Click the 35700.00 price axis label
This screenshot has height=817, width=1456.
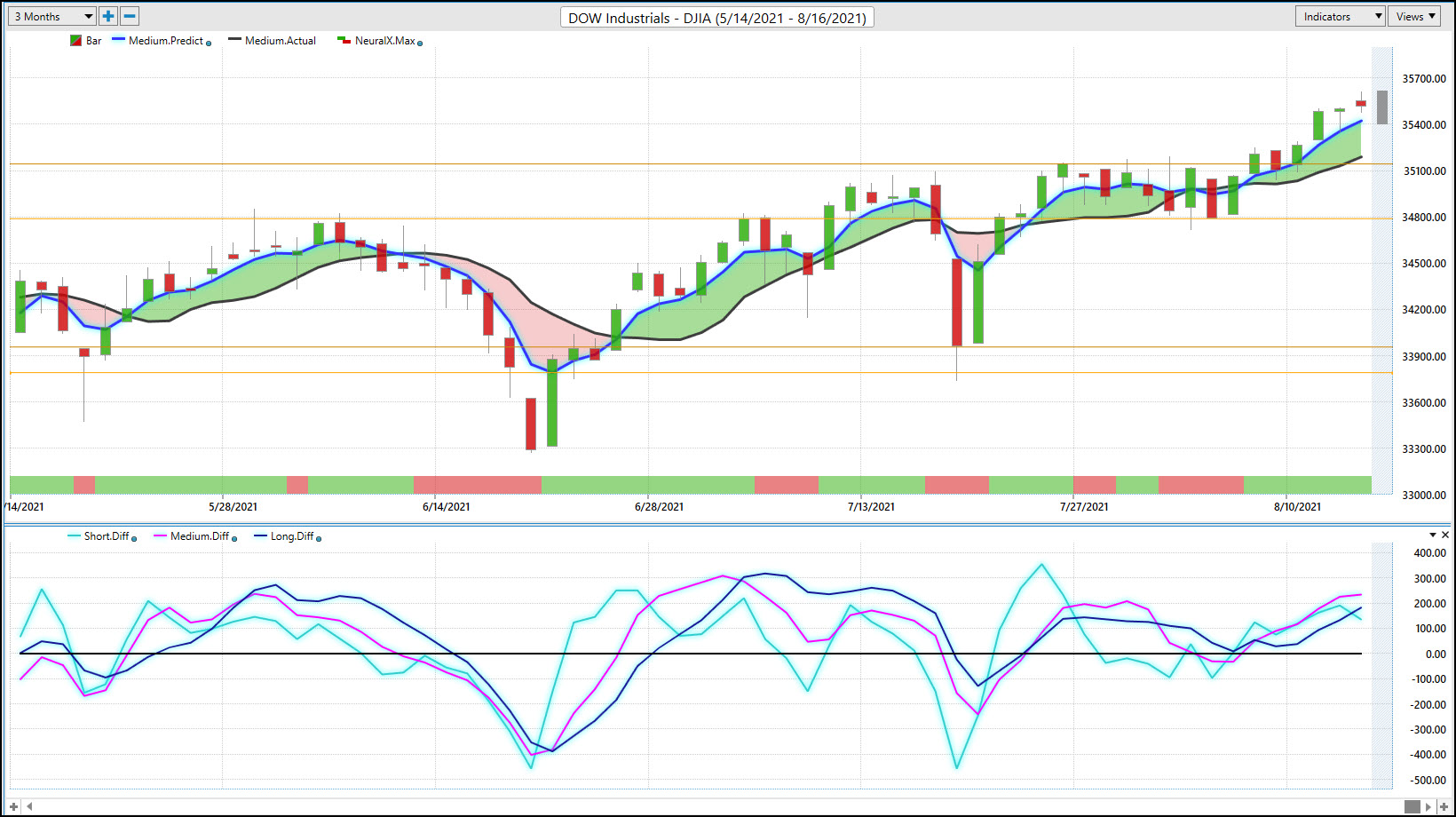point(1424,79)
